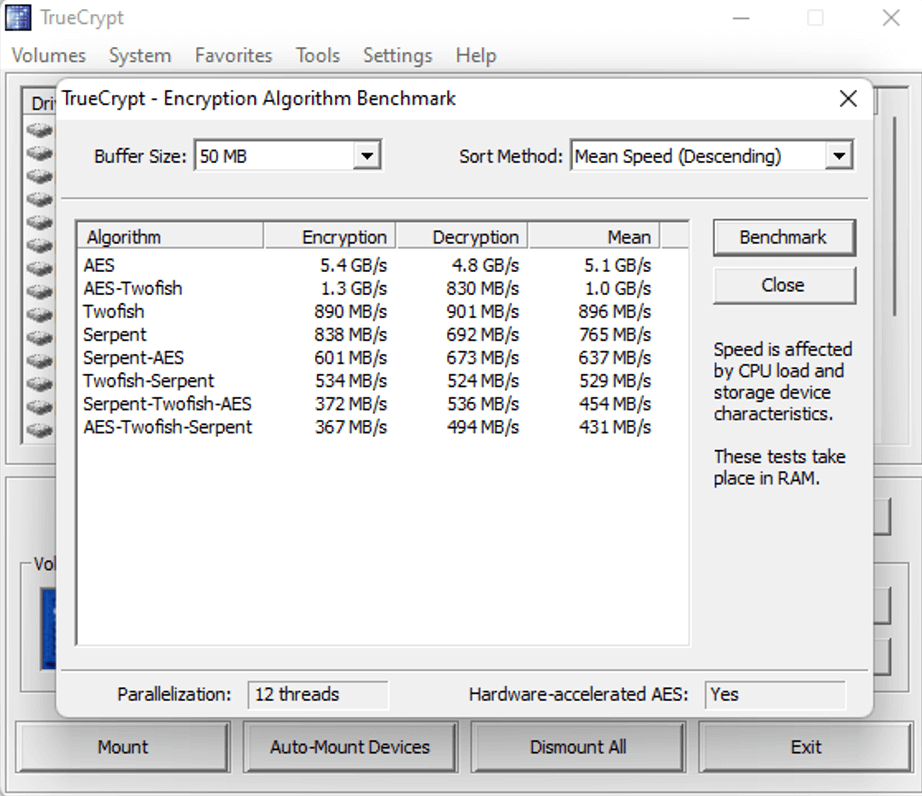
Task: Open the Volumes menu
Action: pyautogui.click(x=47, y=56)
